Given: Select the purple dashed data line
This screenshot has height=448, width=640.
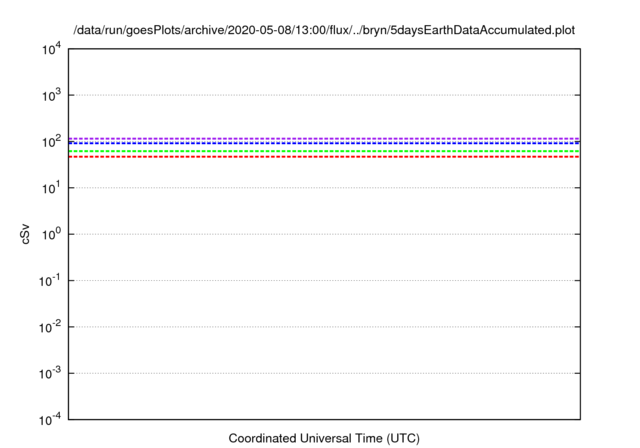Looking at the screenshot, I should 324,138.
